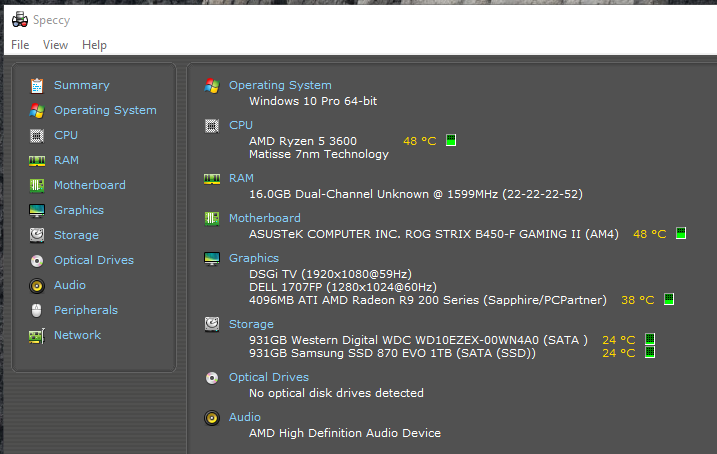Click the Samsung SSD temperature indicator
This screenshot has height=454, width=717.
(650, 352)
